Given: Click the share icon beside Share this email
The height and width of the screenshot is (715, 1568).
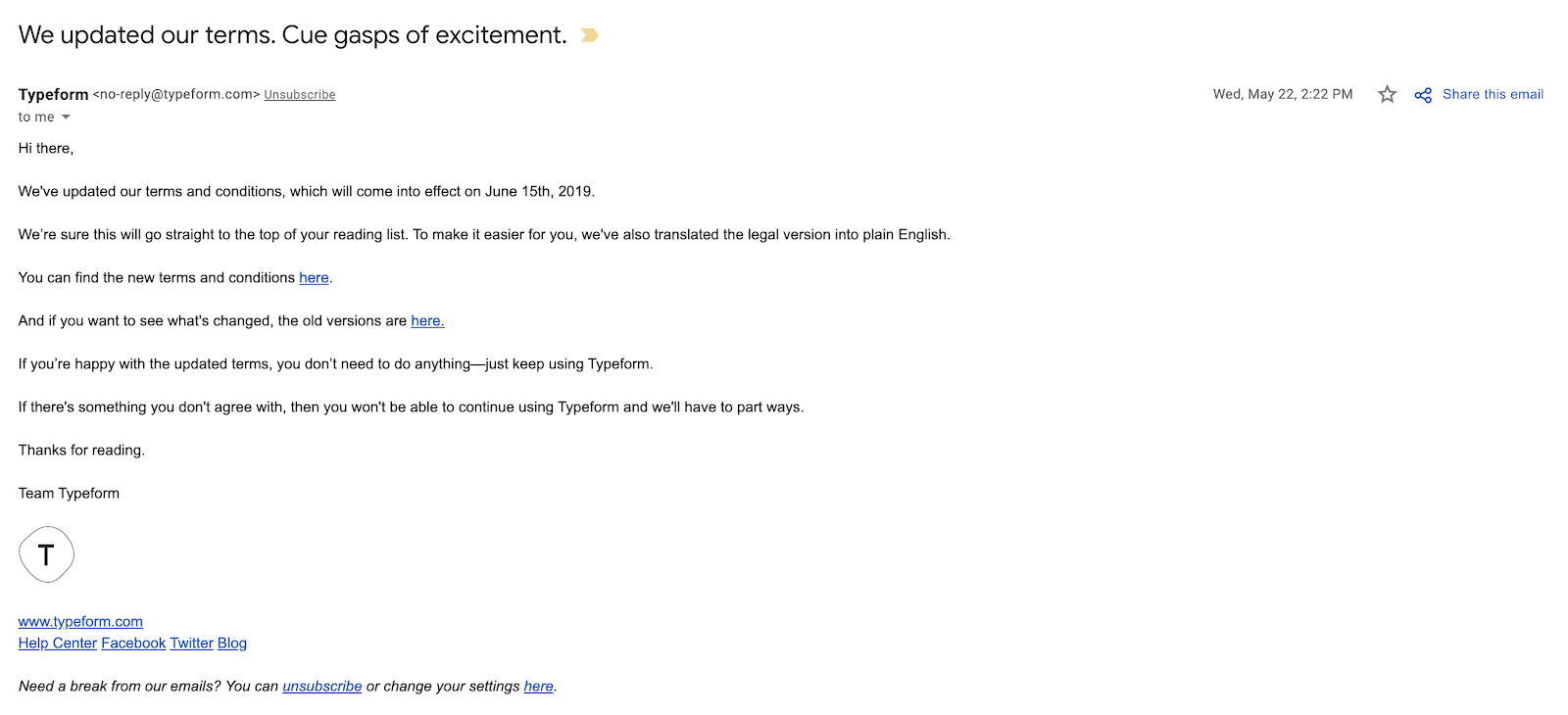Looking at the screenshot, I should coord(1423,95).
